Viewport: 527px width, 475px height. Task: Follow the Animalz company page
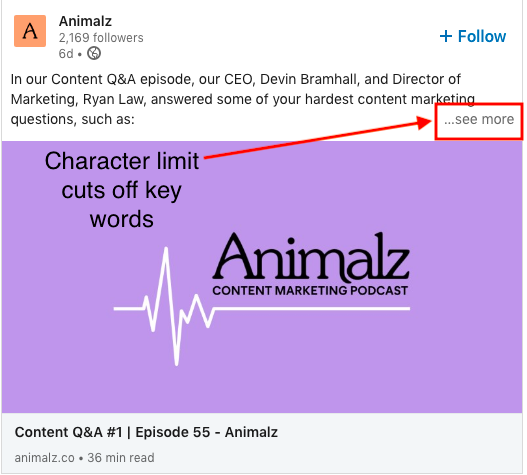coord(473,36)
